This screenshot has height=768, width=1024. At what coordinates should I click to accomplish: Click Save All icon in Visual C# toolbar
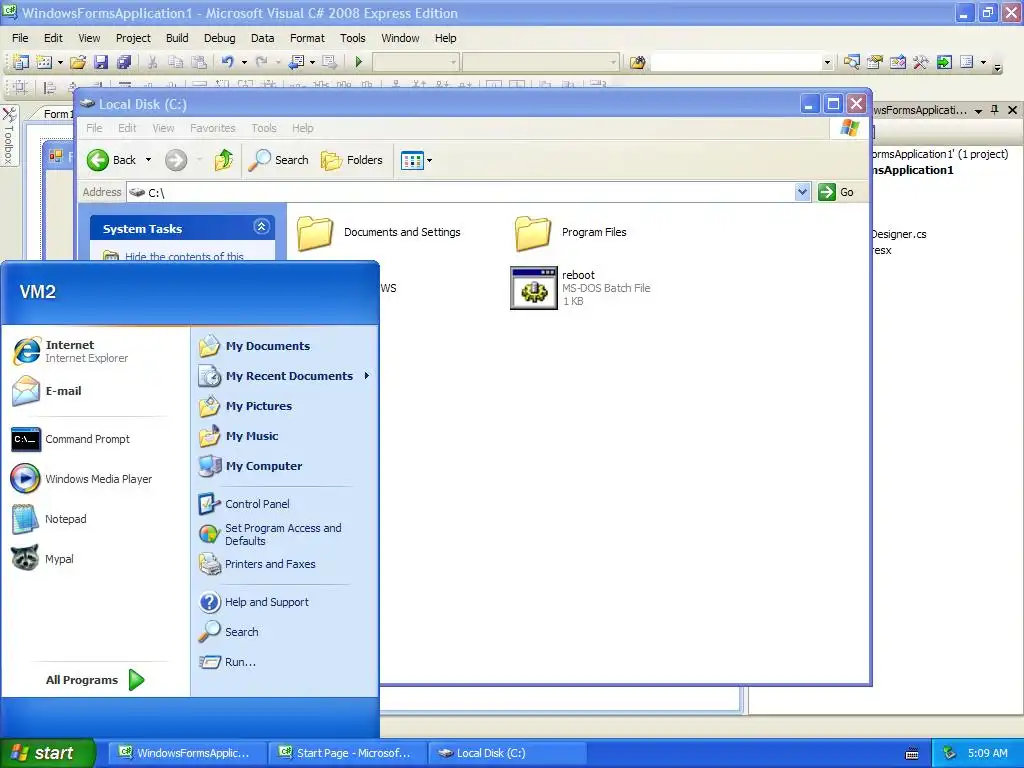pyautogui.click(x=123, y=62)
